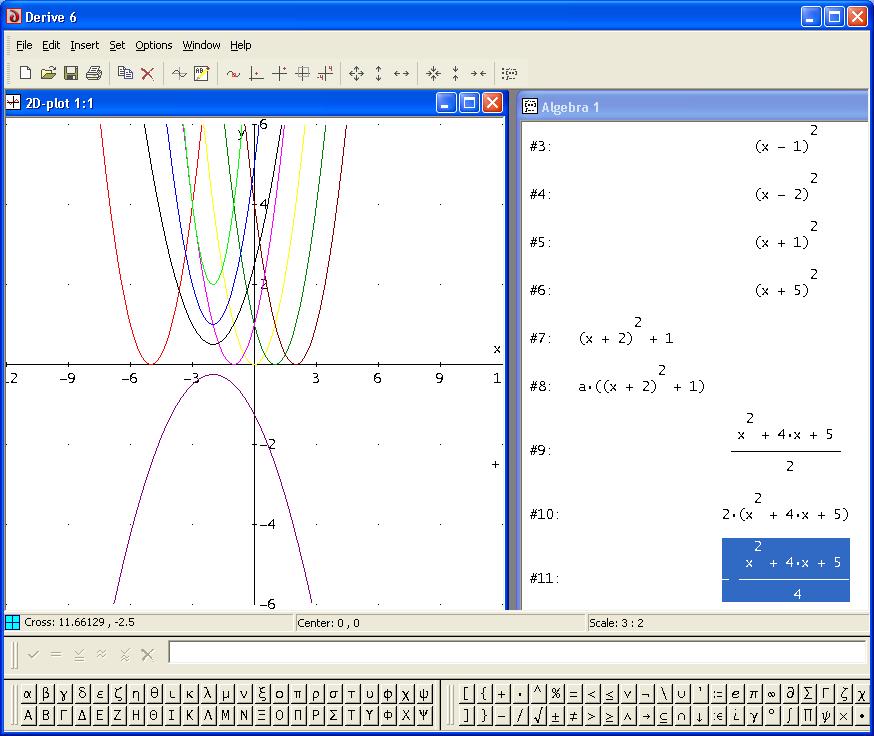This screenshot has height=736, width=874.
Task: Click the Plot expression icon
Action: [179, 73]
